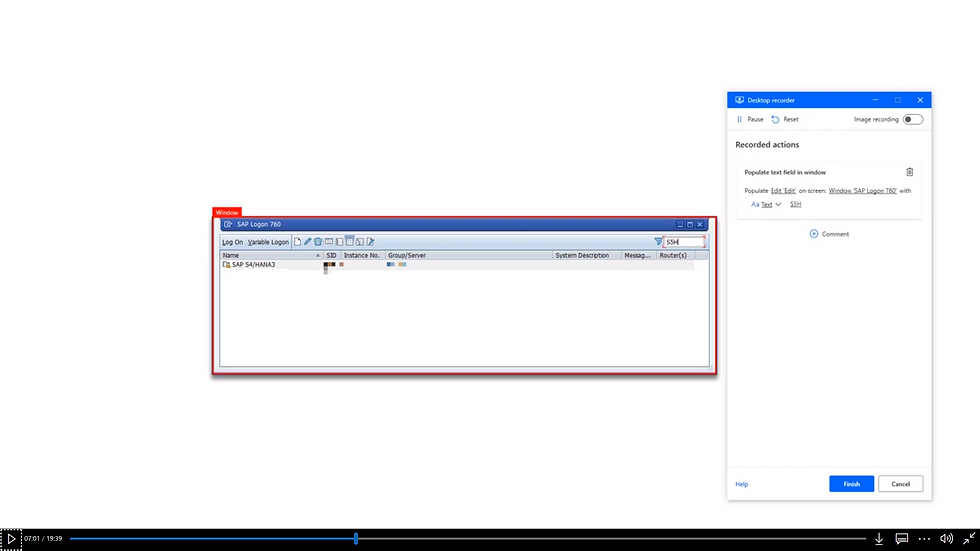
Task: Sort by the Name column header
Action: 271,256
